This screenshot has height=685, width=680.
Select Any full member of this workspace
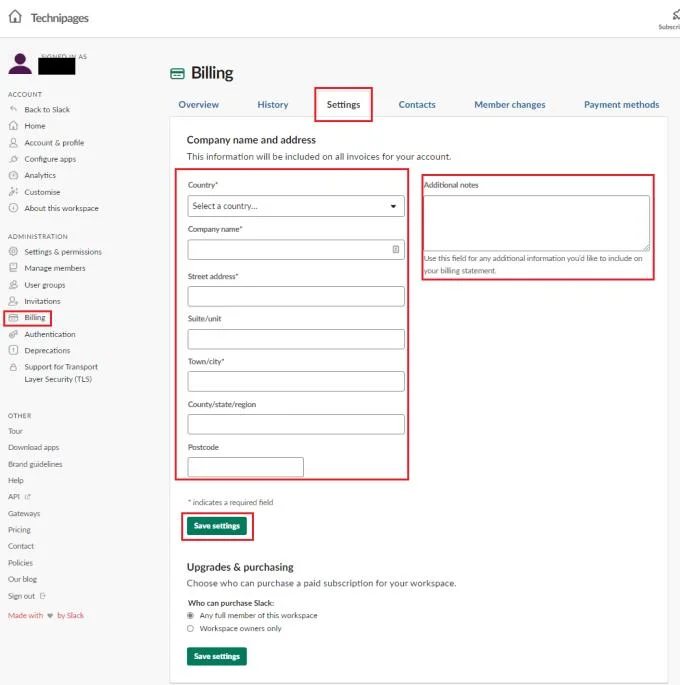(190, 616)
